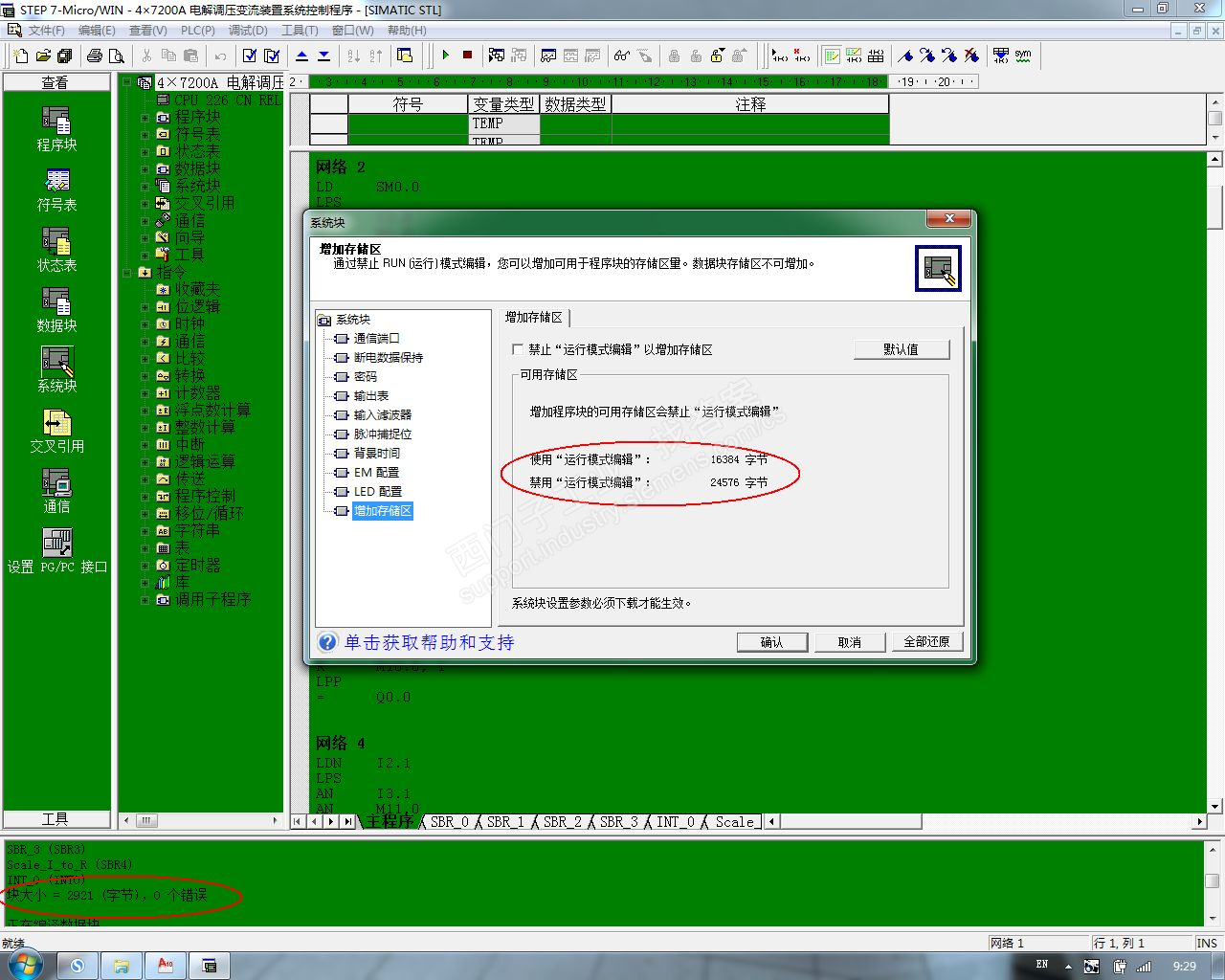Screen dimensions: 1225x980
Task: Click the New project toolbar icon
Action: [21, 56]
